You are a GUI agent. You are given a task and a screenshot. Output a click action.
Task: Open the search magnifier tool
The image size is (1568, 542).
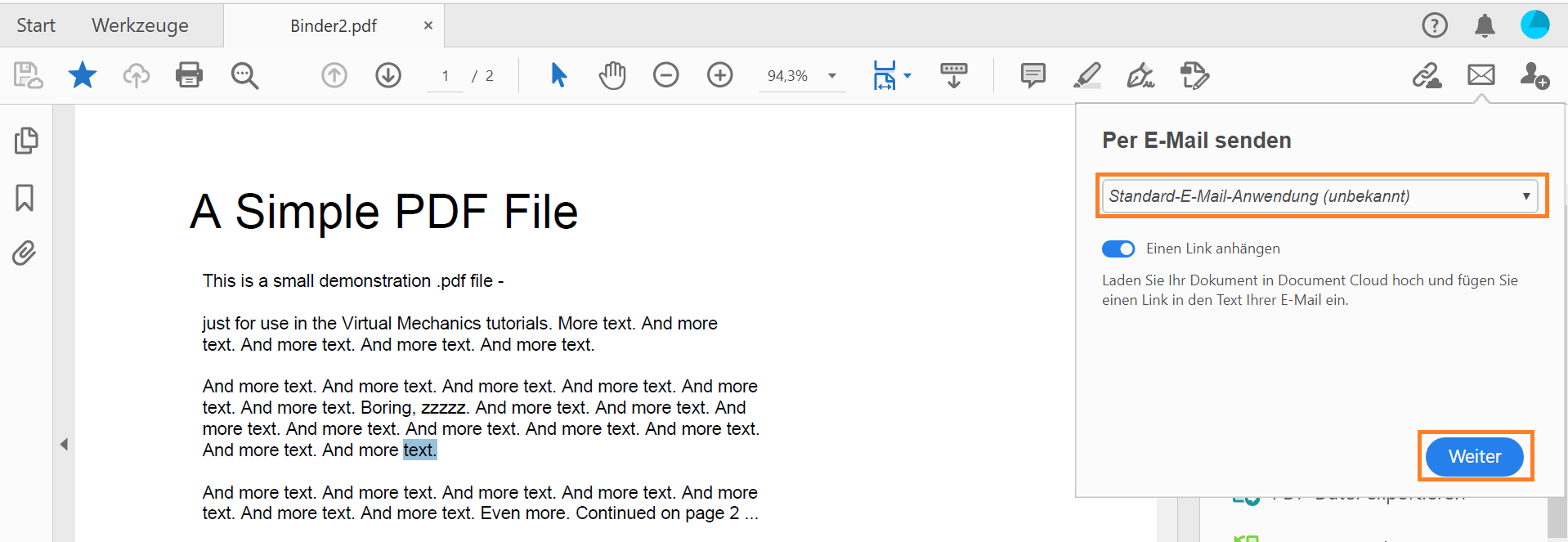pos(244,75)
